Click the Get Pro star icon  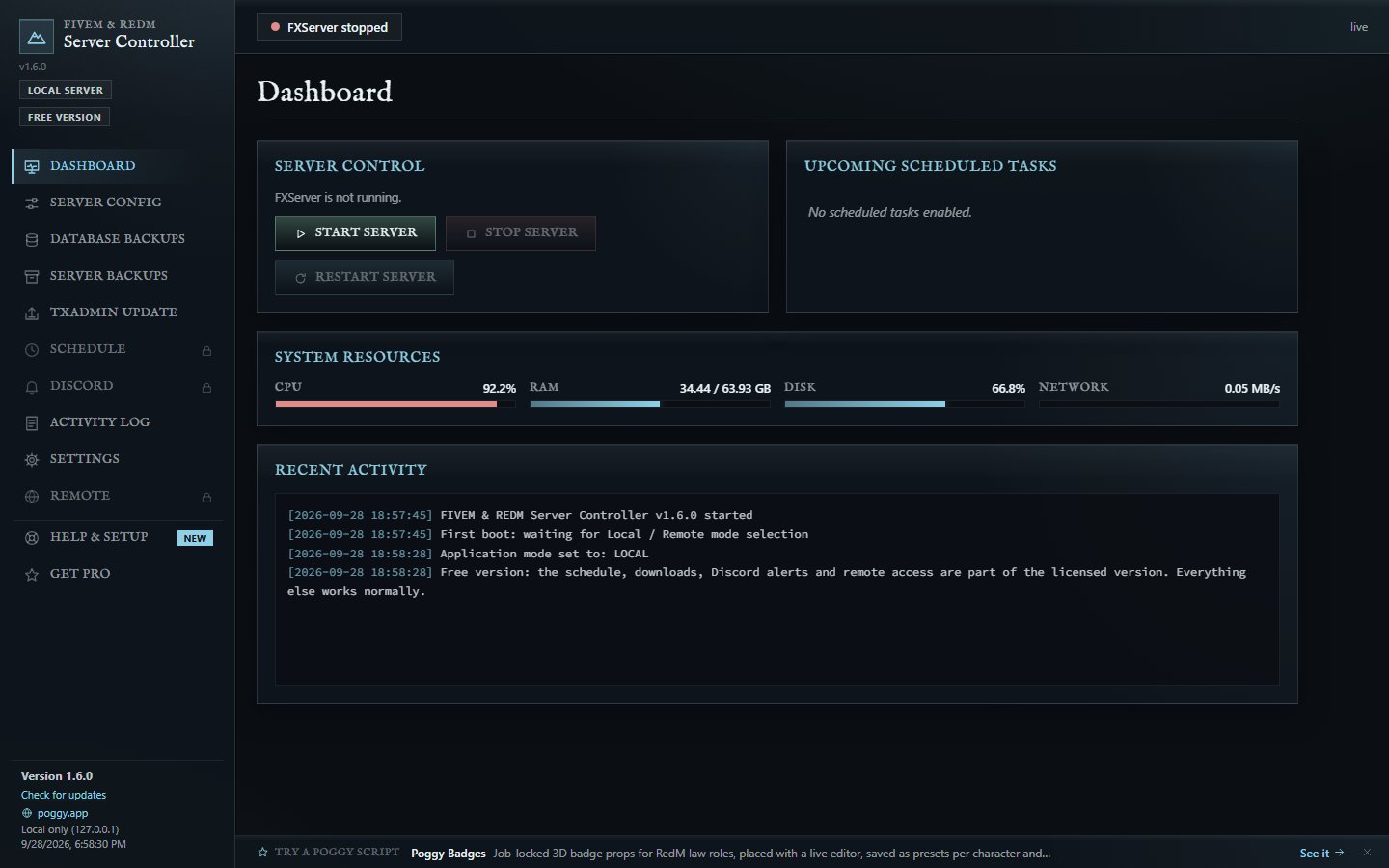[32, 574]
